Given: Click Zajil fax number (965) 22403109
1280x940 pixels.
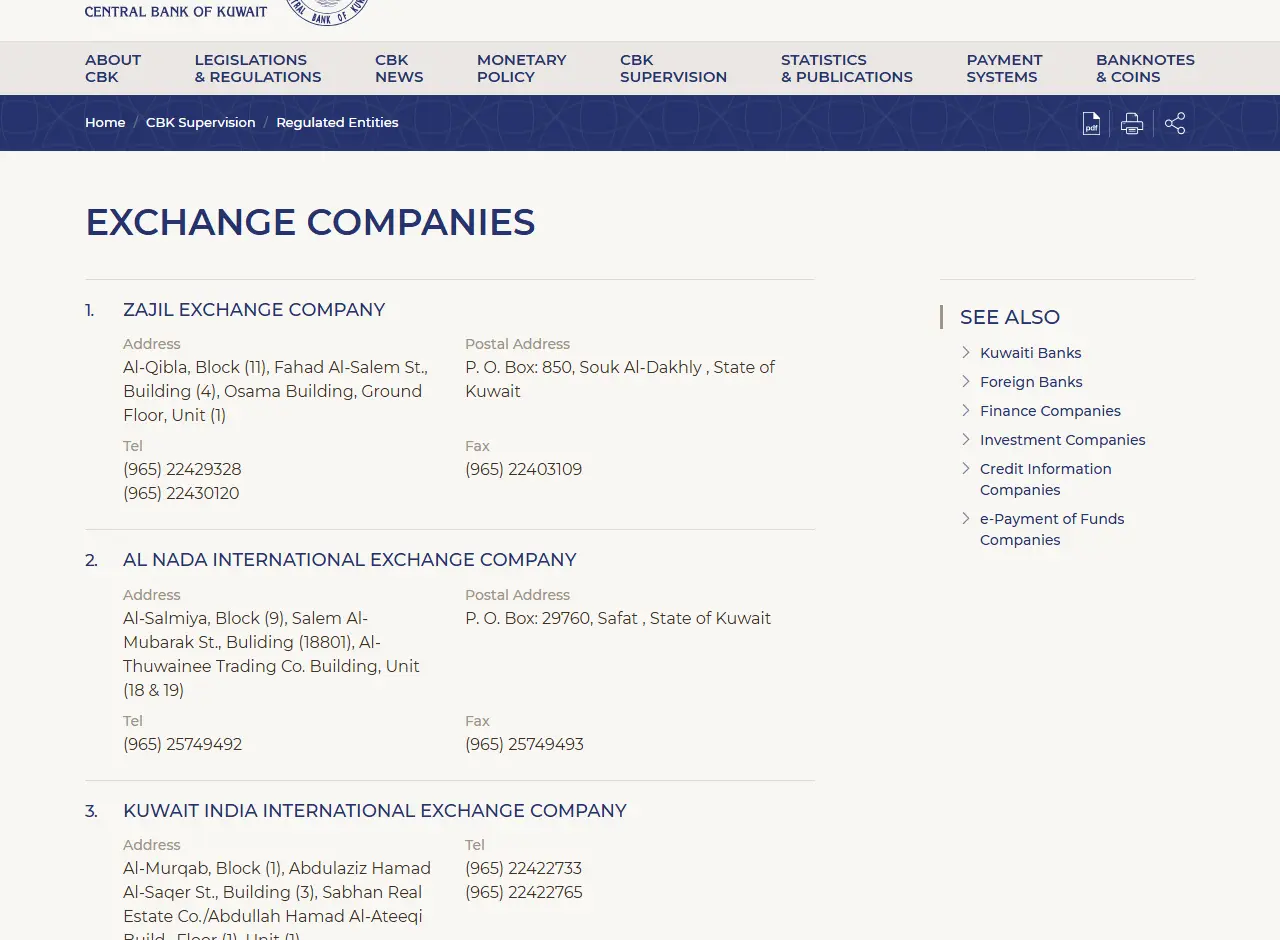Looking at the screenshot, I should pos(523,469).
